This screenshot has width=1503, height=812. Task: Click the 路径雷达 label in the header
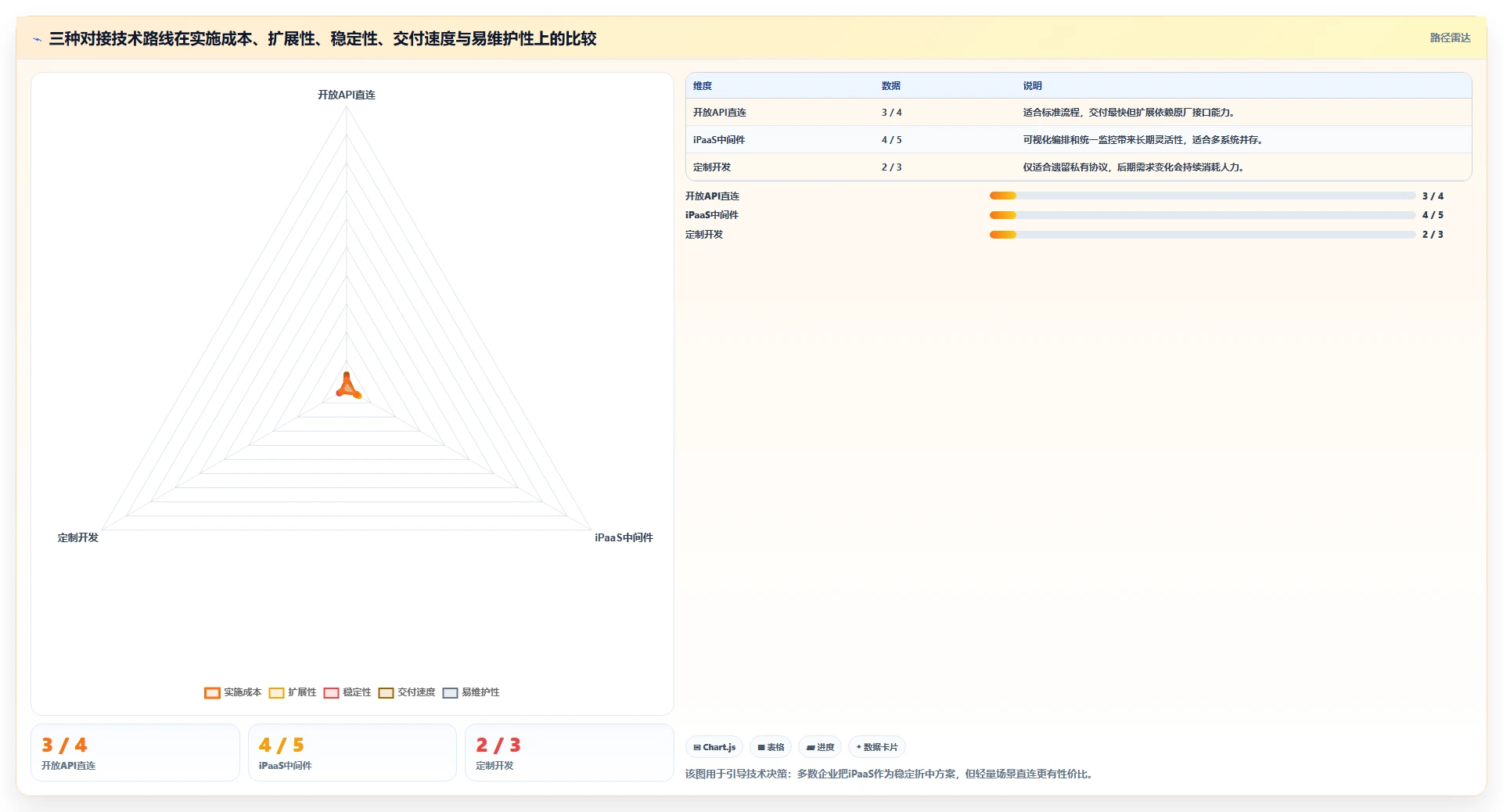pos(1450,38)
